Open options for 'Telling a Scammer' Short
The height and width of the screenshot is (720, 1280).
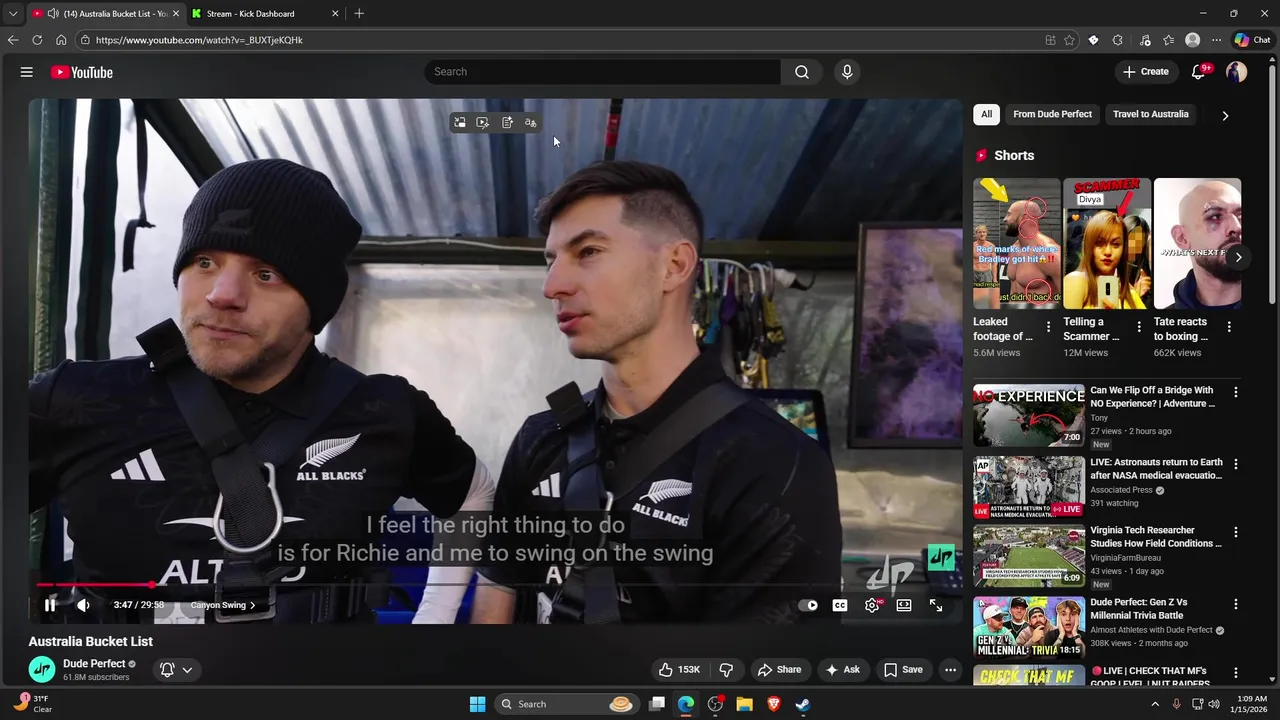click(1138, 327)
